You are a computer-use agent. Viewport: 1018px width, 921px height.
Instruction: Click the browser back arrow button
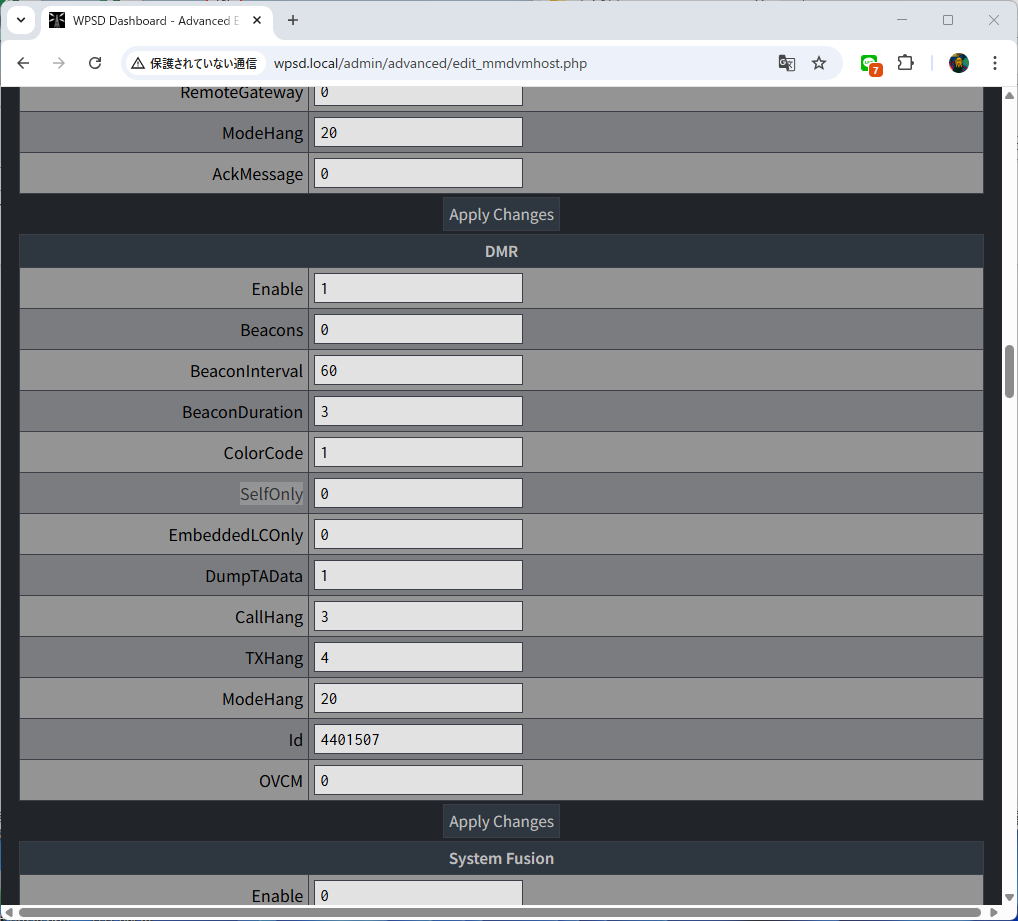[x=24, y=63]
